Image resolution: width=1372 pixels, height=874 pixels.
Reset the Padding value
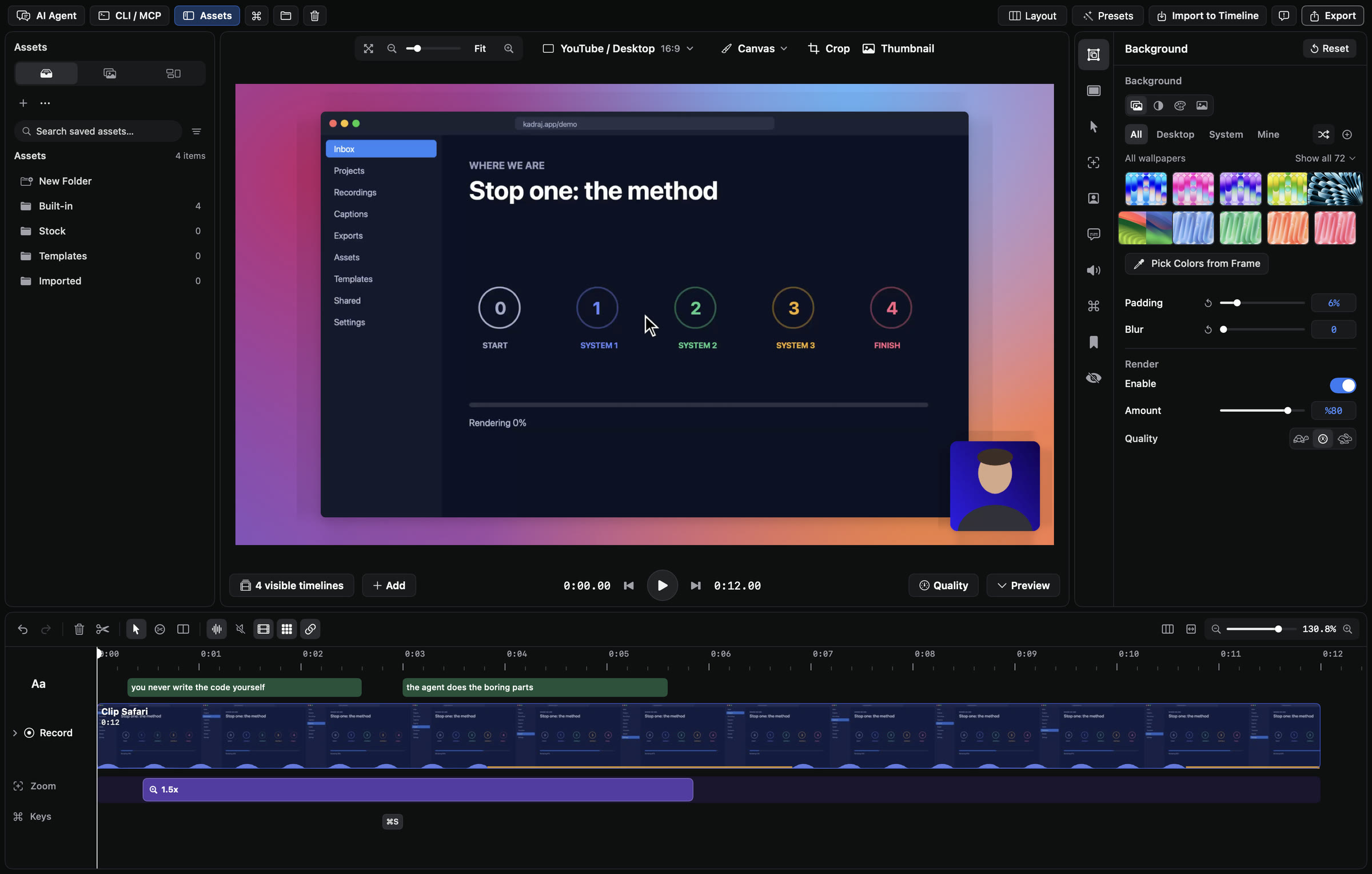(x=1208, y=303)
